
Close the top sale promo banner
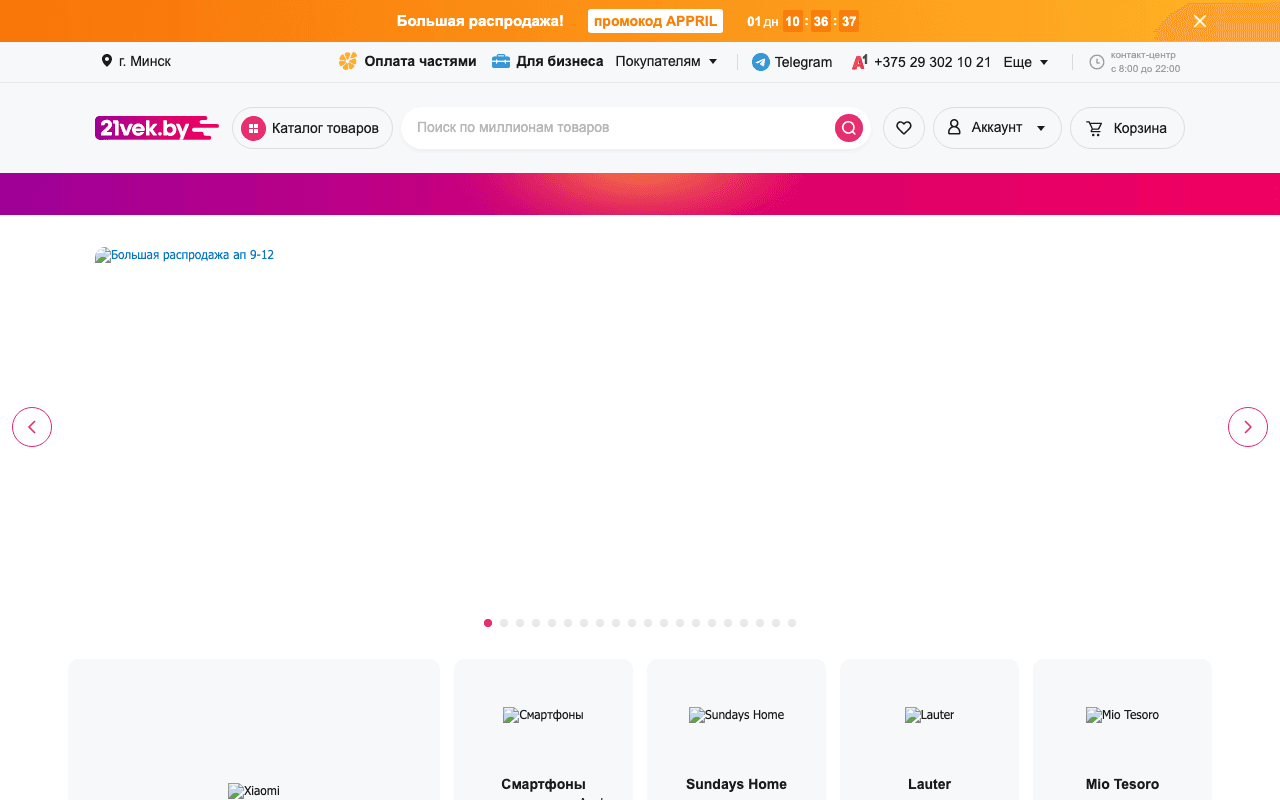coord(1200,21)
